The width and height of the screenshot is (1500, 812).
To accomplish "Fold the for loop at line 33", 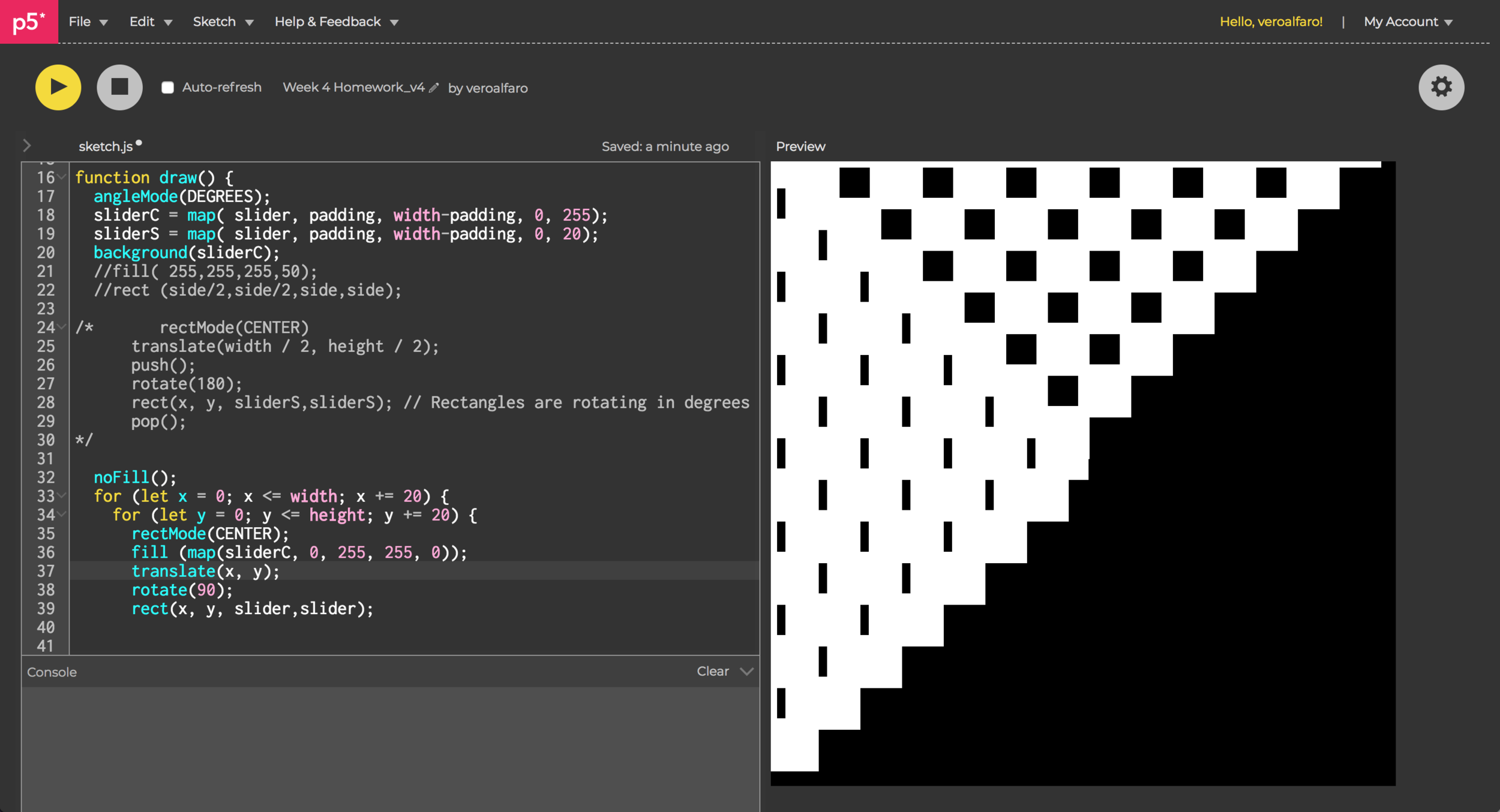I will tap(62, 496).
